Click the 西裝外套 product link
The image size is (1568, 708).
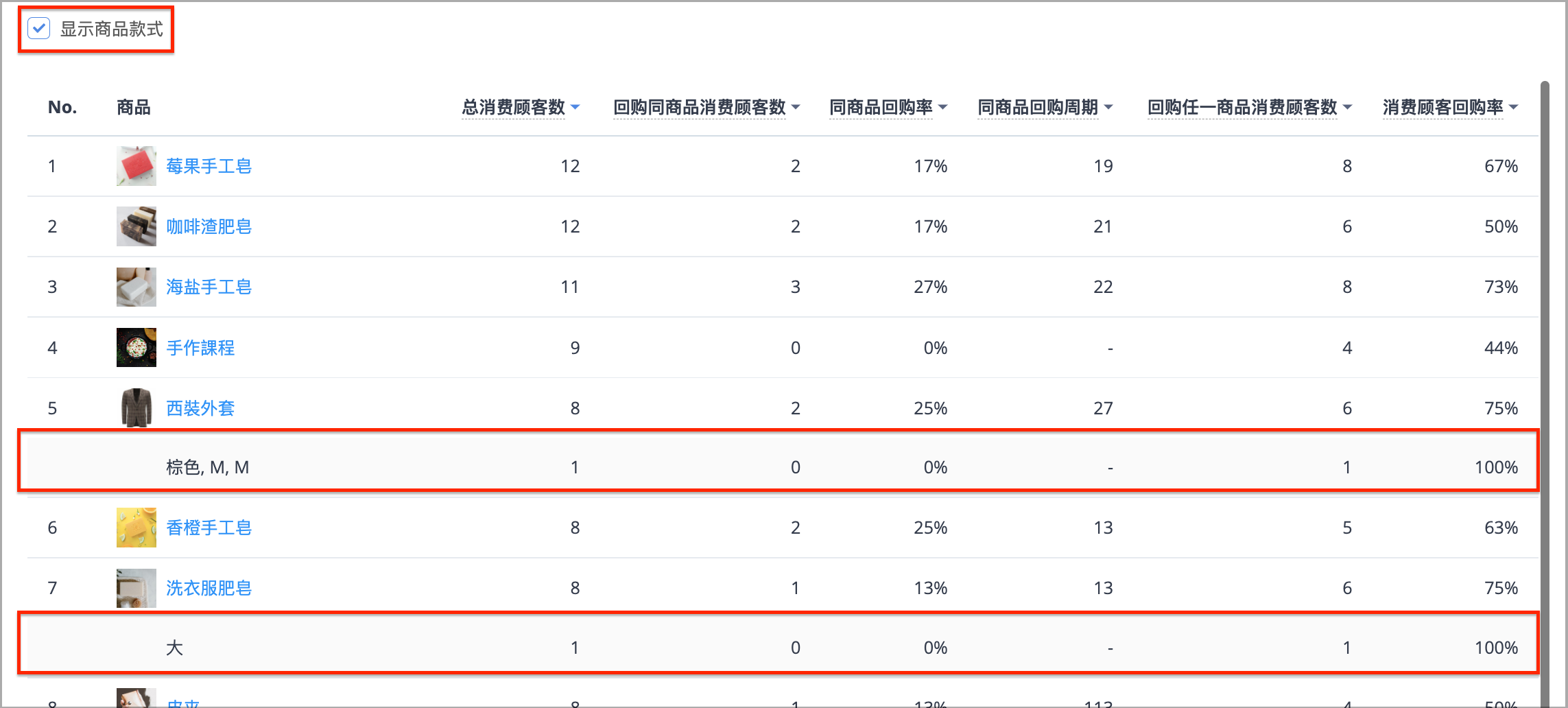pyautogui.click(x=200, y=408)
